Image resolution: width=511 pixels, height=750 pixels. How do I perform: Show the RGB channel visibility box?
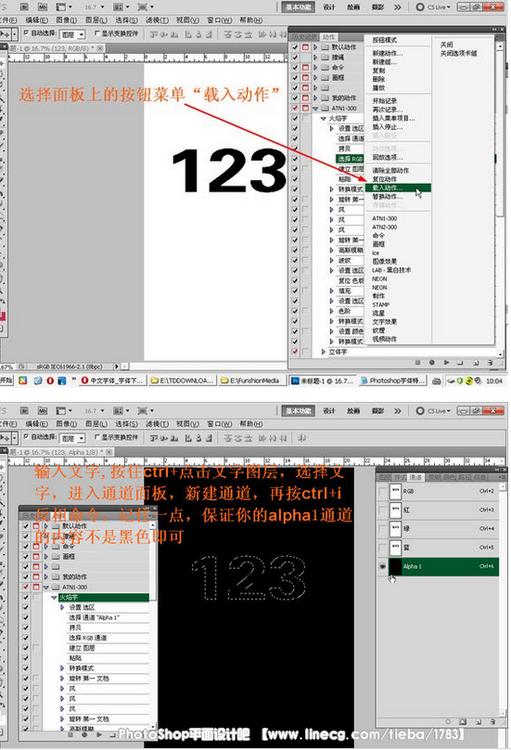pyautogui.click(x=382, y=491)
